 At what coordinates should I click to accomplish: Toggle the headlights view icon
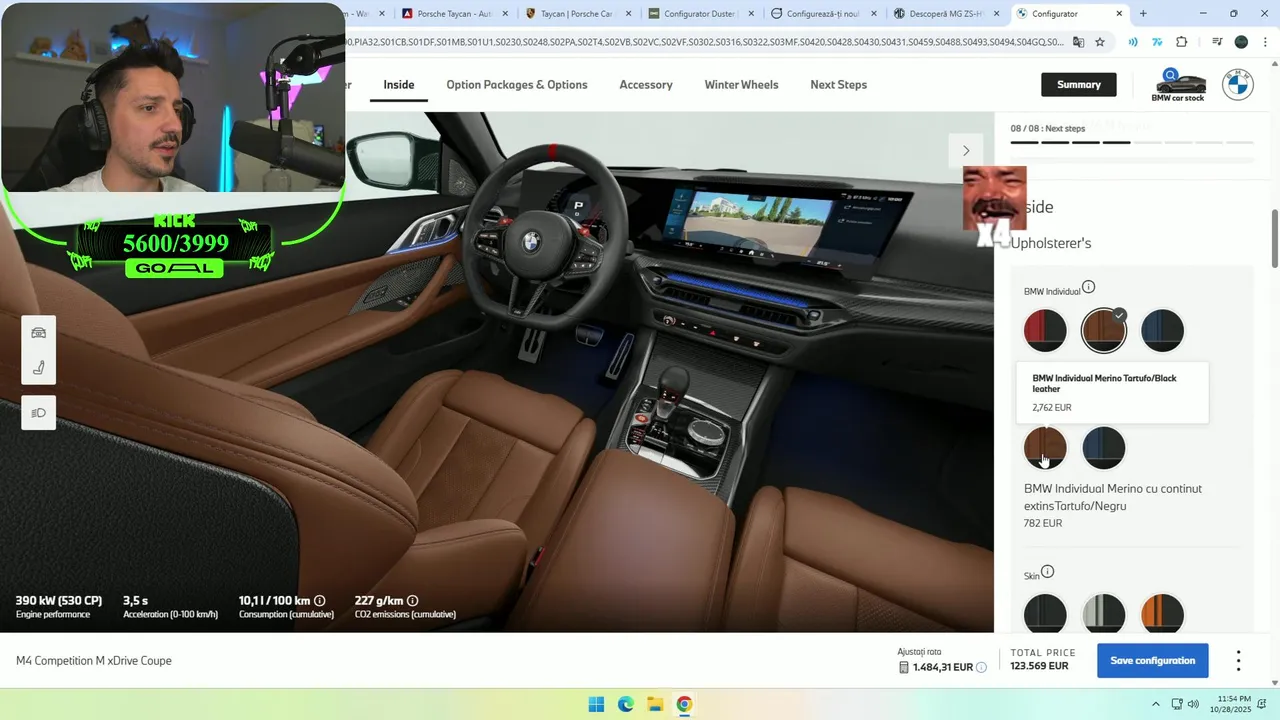(x=39, y=413)
